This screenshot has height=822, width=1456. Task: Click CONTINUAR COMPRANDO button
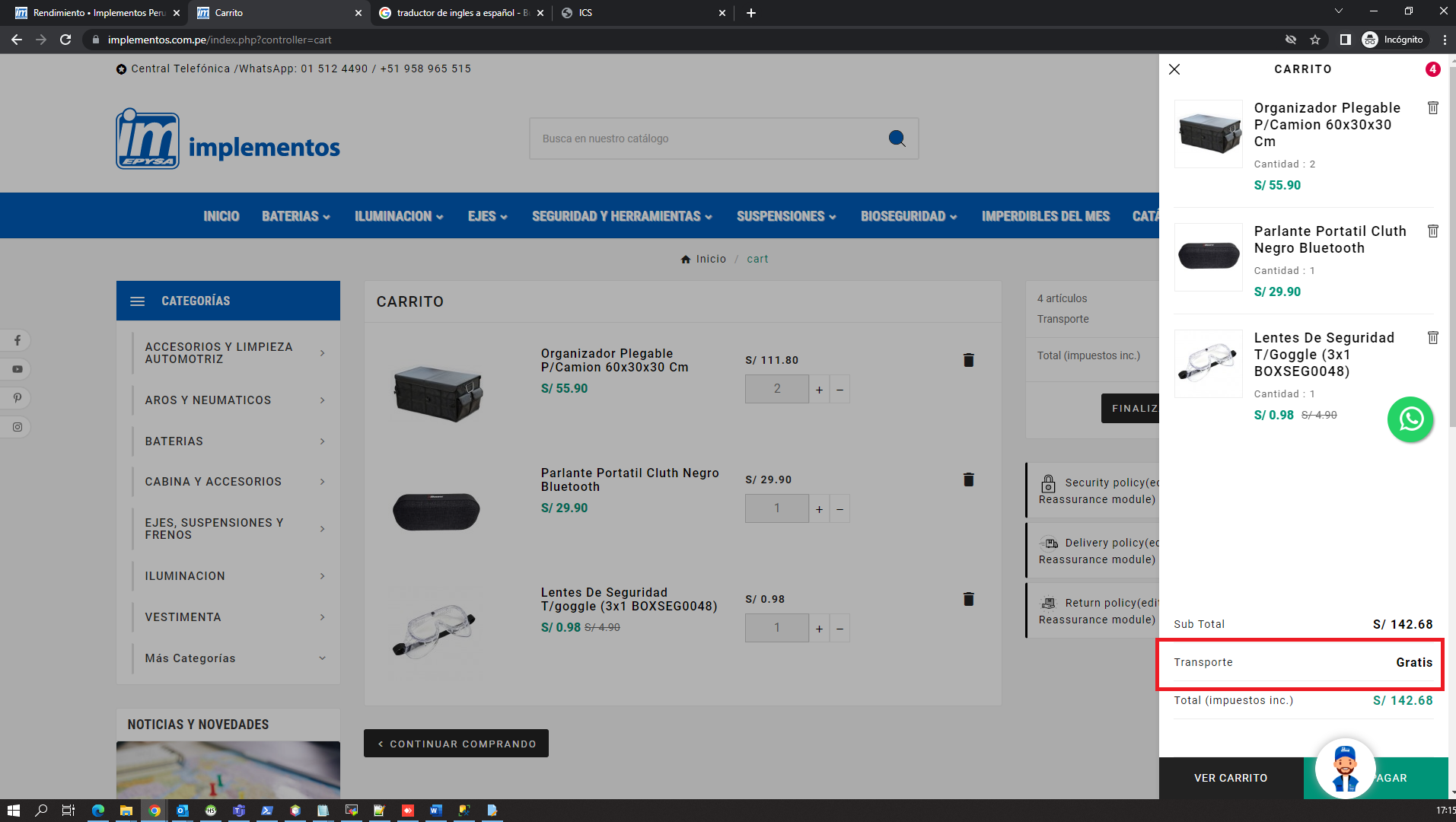[456, 744]
